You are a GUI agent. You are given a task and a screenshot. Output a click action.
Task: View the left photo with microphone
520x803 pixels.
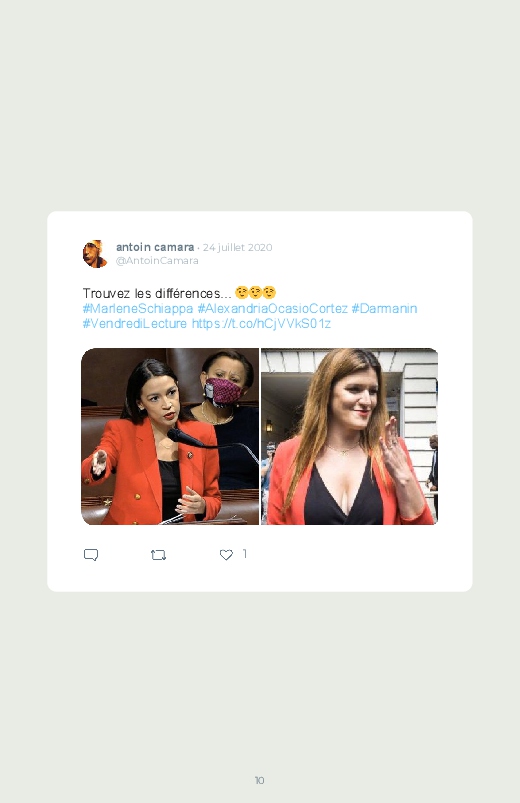click(x=170, y=436)
